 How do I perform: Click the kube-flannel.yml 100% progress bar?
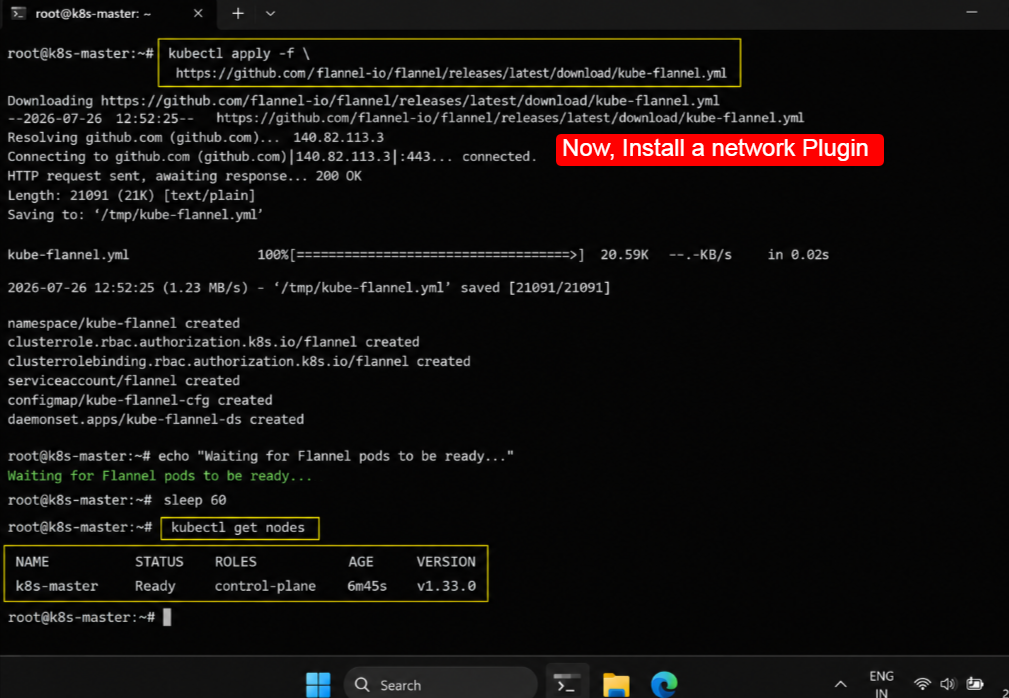point(421,255)
